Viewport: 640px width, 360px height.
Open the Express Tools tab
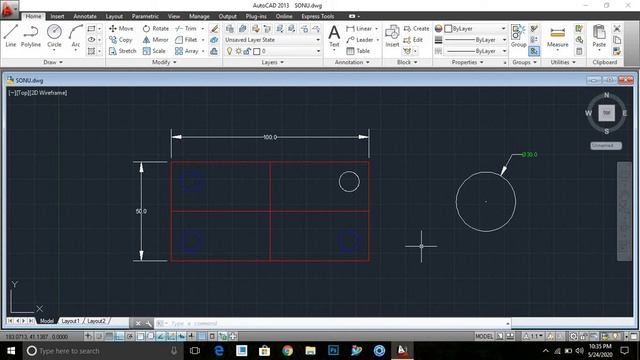click(x=318, y=16)
